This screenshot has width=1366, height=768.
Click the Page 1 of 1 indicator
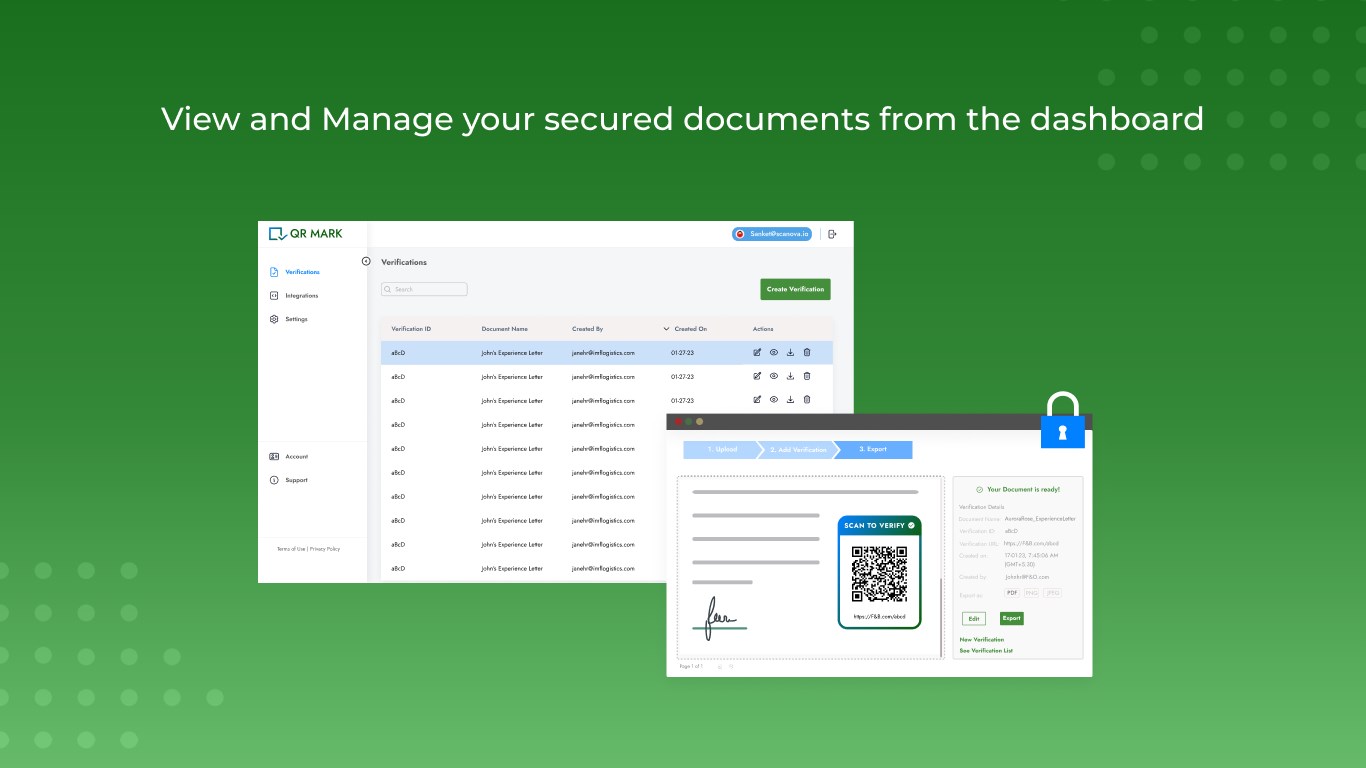[691, 666]
